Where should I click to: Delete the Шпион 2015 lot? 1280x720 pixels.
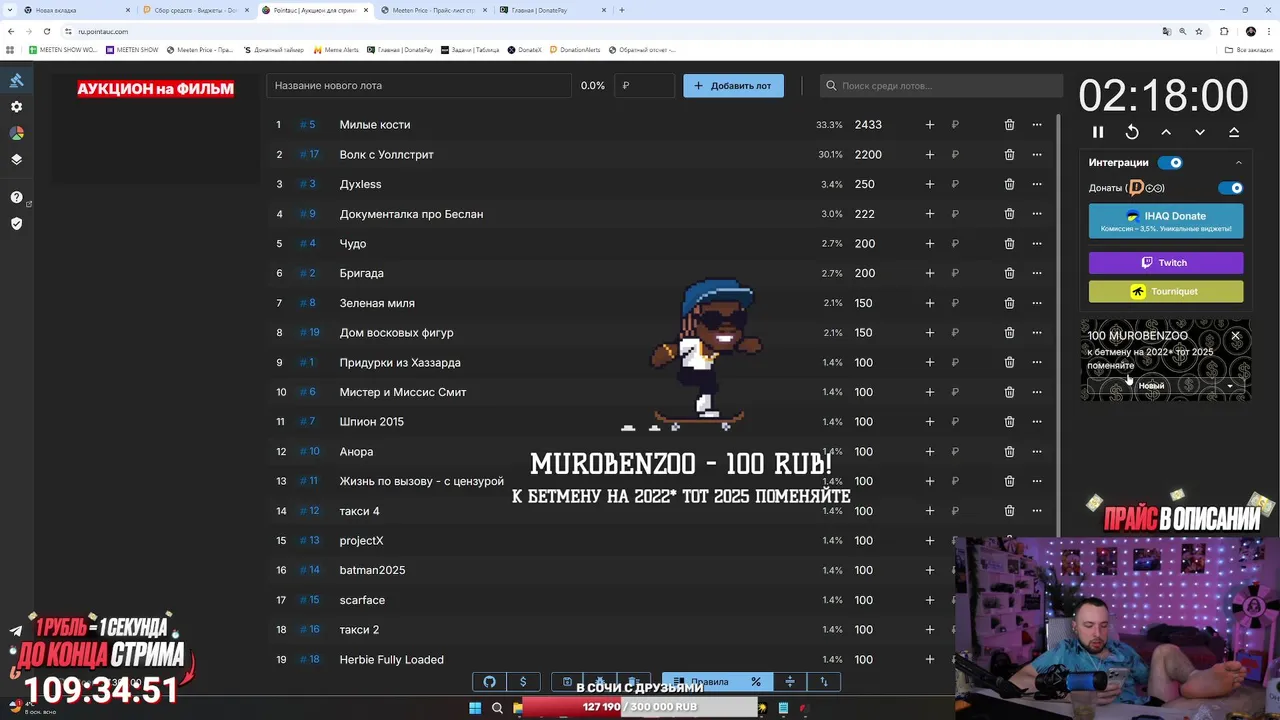1009,422
